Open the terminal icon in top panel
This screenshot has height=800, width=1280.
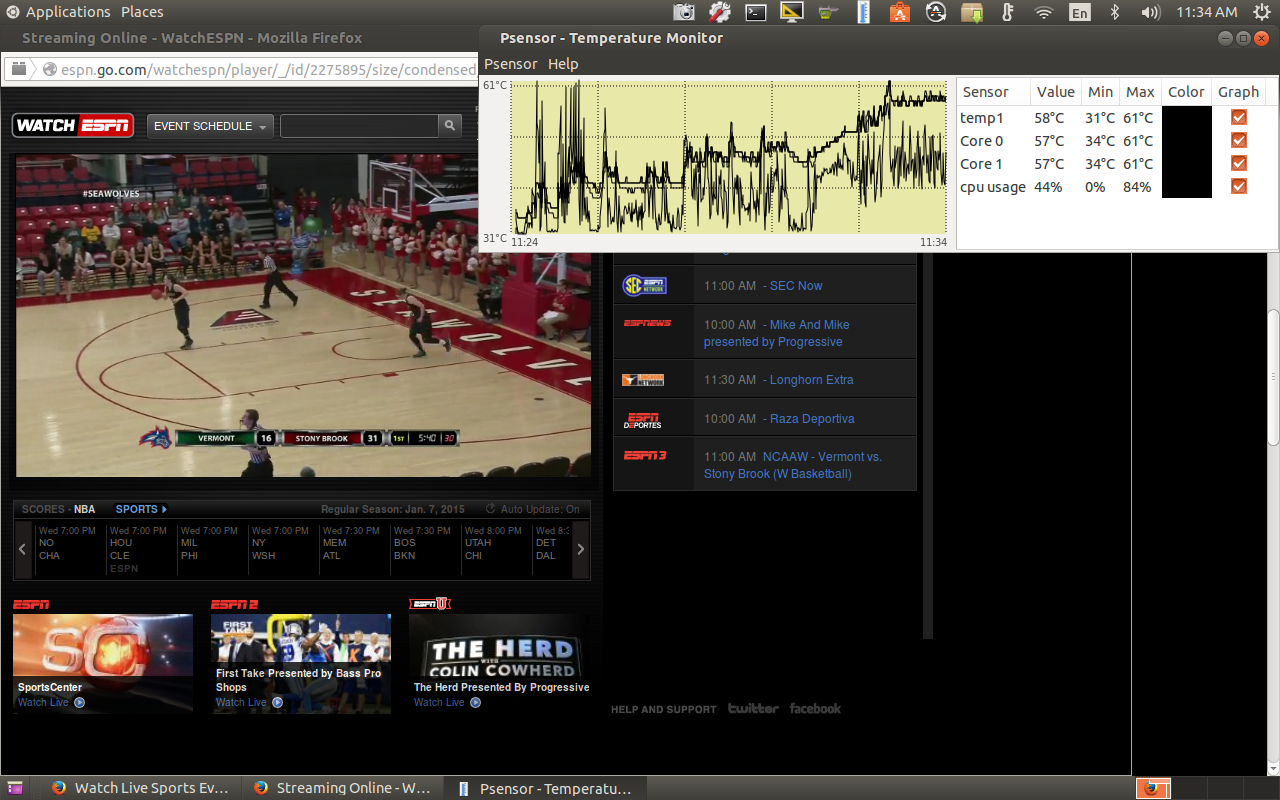click(x=756, y=12)
